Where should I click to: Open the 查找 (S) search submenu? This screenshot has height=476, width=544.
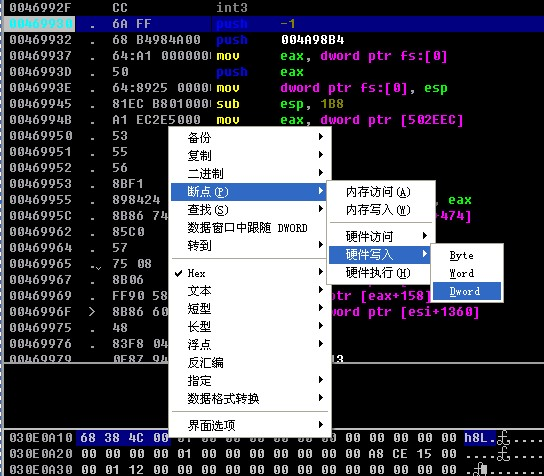coord(250,210)
